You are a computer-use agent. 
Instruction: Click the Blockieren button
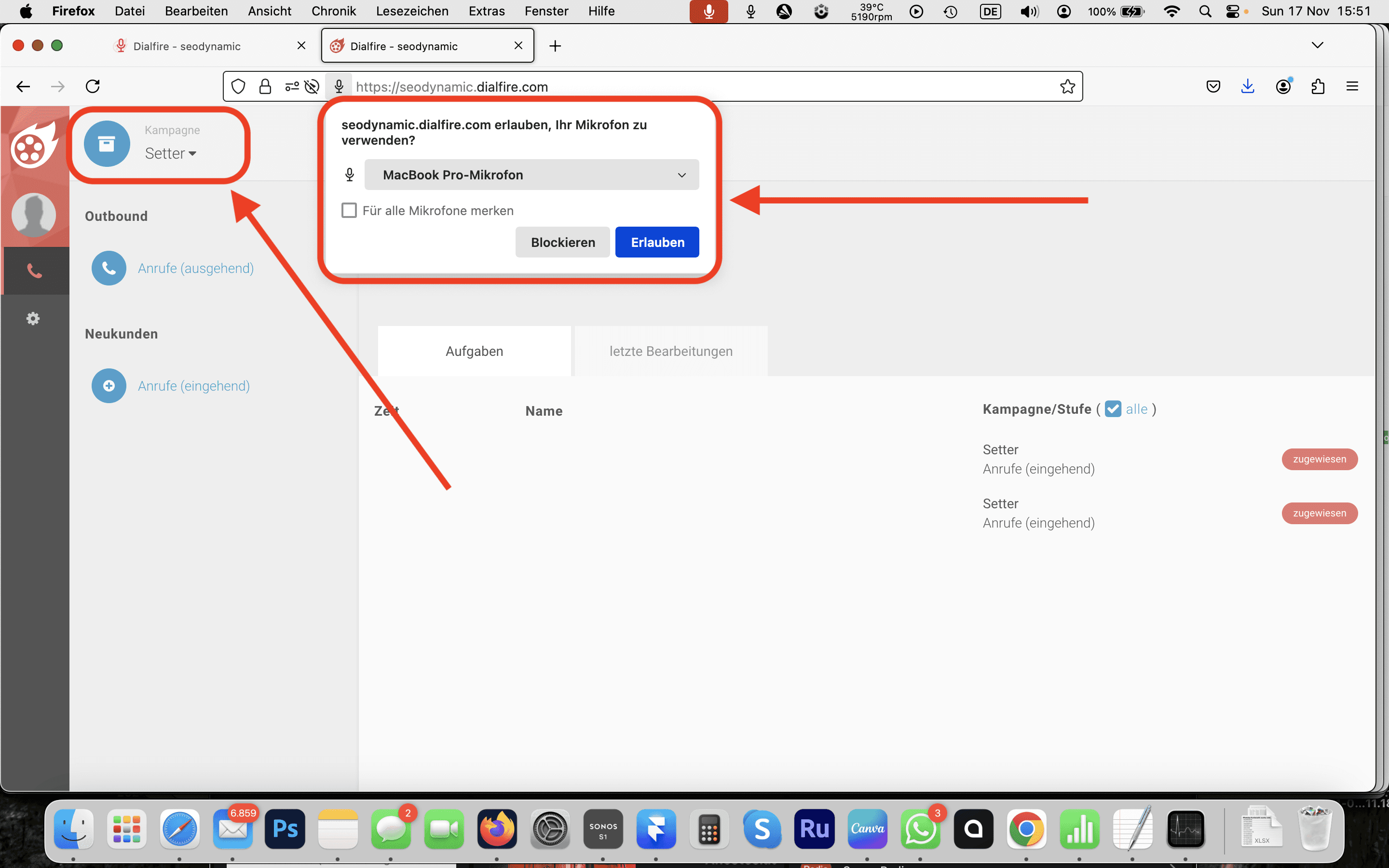[x=562, y=242]
